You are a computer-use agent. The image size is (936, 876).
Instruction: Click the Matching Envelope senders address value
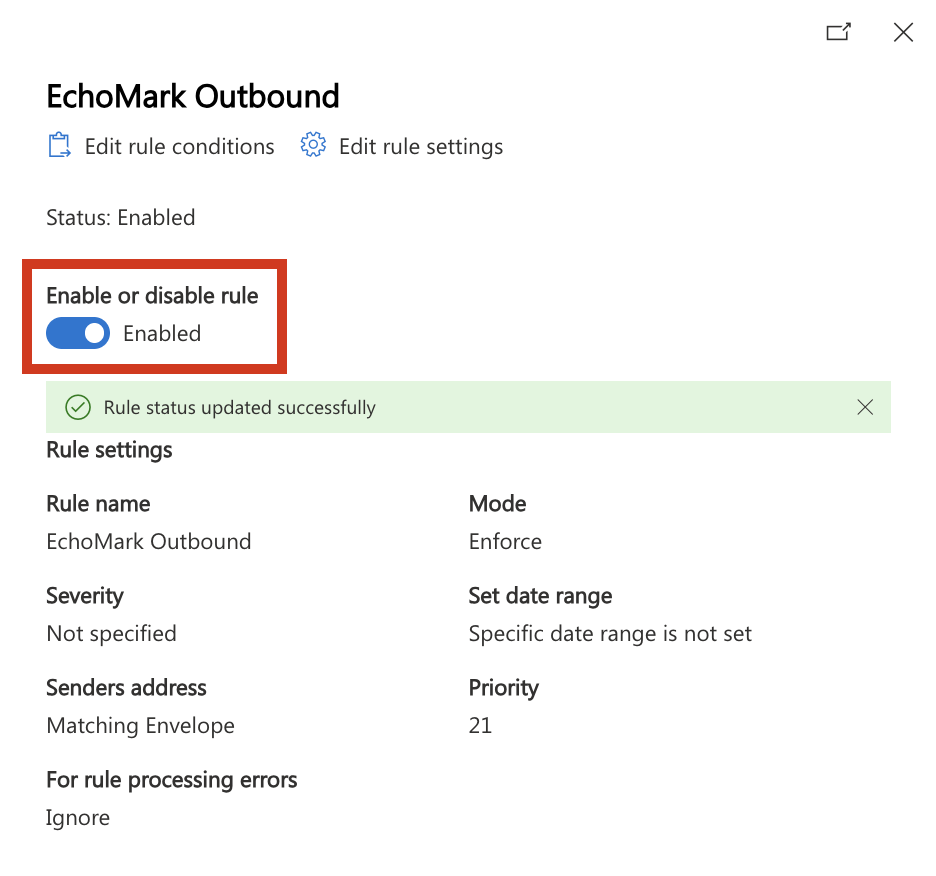click(140, 726)
